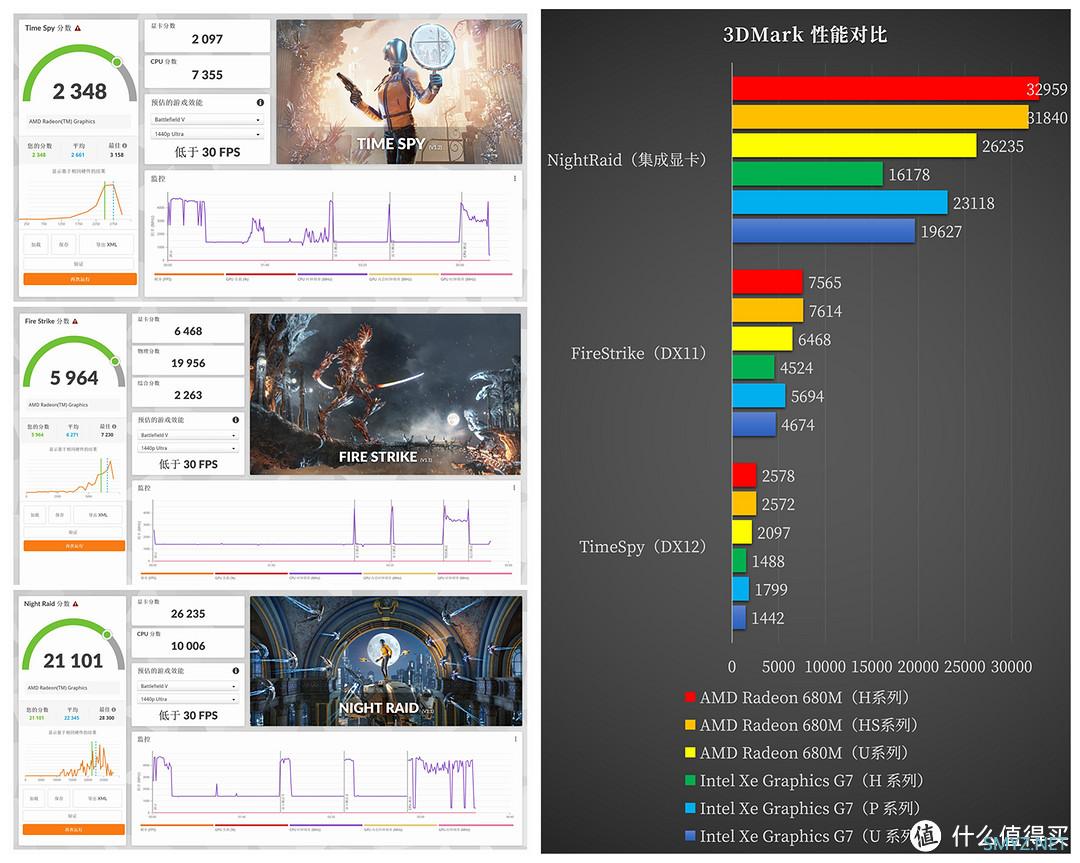Viewport: 1080px width, 863px height.
Task: Click the Fire Strike score gauge showing 5 964
Action: click(74, 364)
